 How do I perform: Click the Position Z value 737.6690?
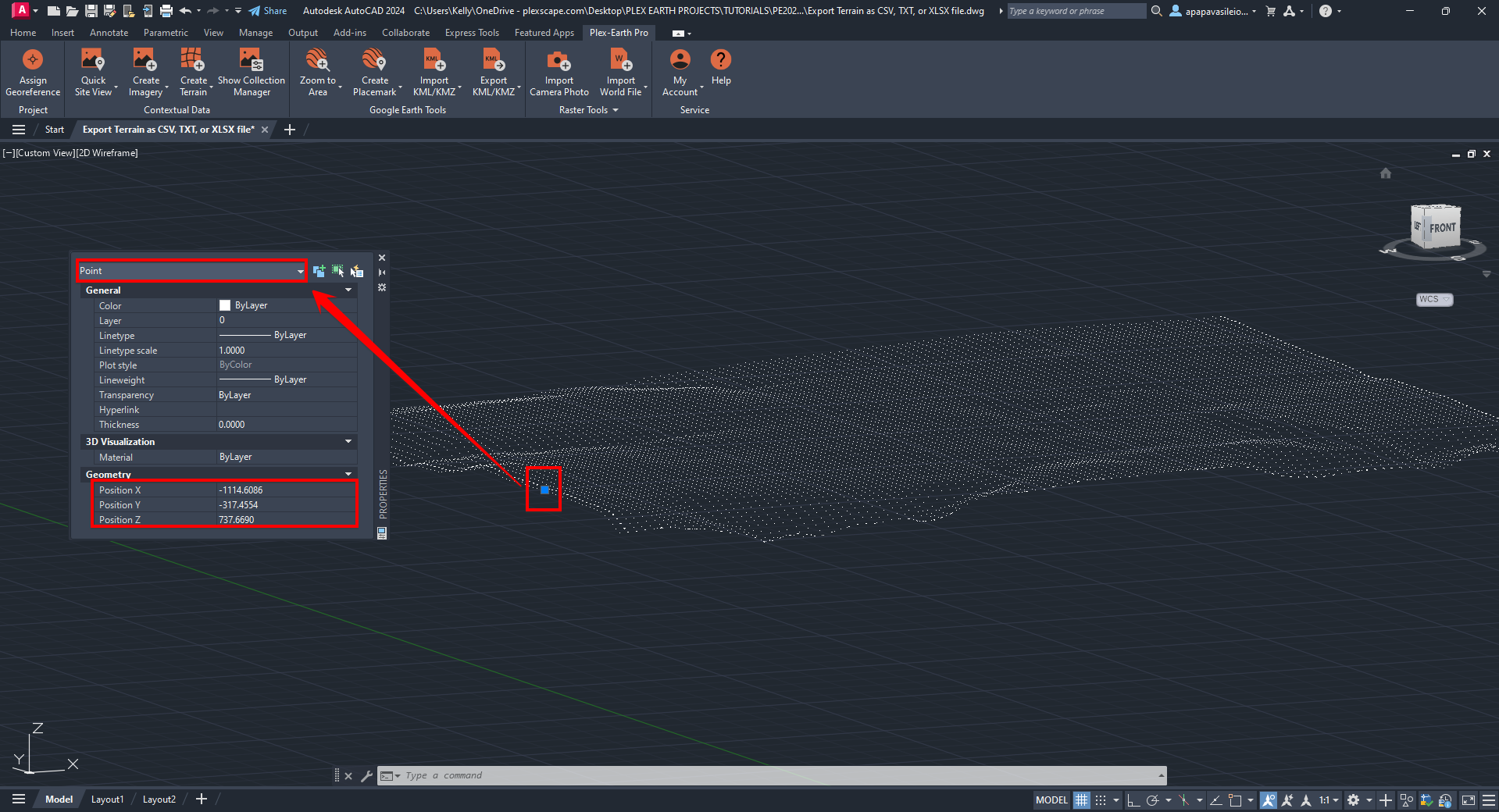237,520
